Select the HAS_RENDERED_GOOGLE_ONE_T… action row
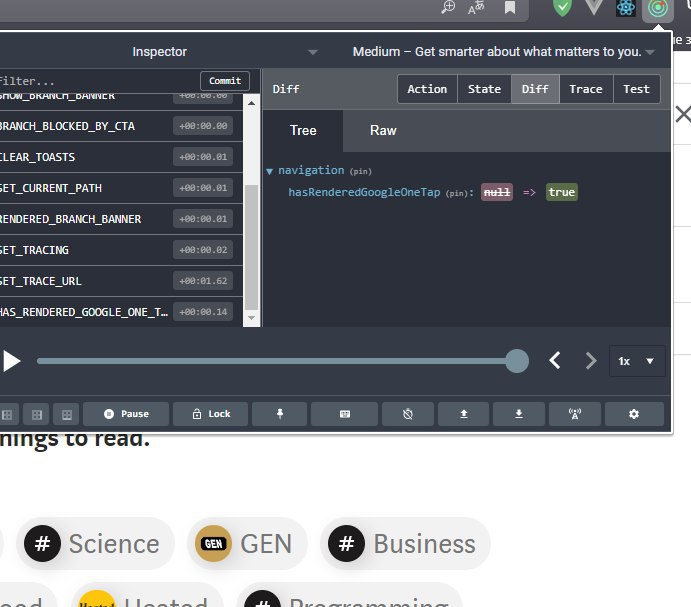 coord(121,312)
